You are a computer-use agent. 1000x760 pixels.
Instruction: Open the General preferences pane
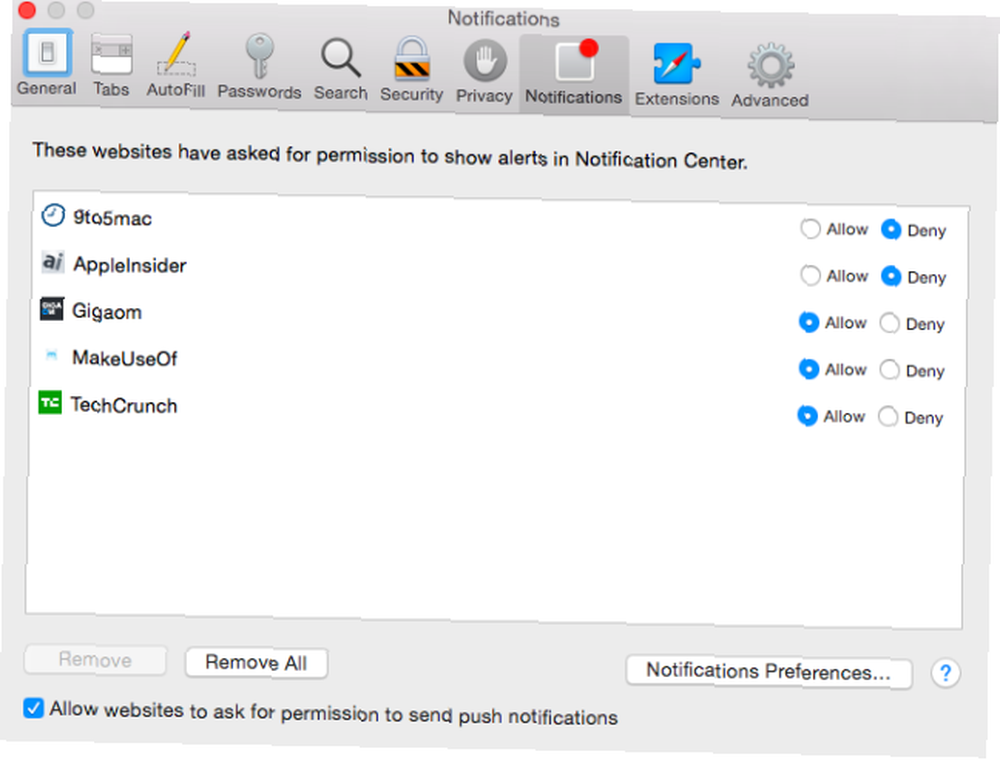coord(47,63)
